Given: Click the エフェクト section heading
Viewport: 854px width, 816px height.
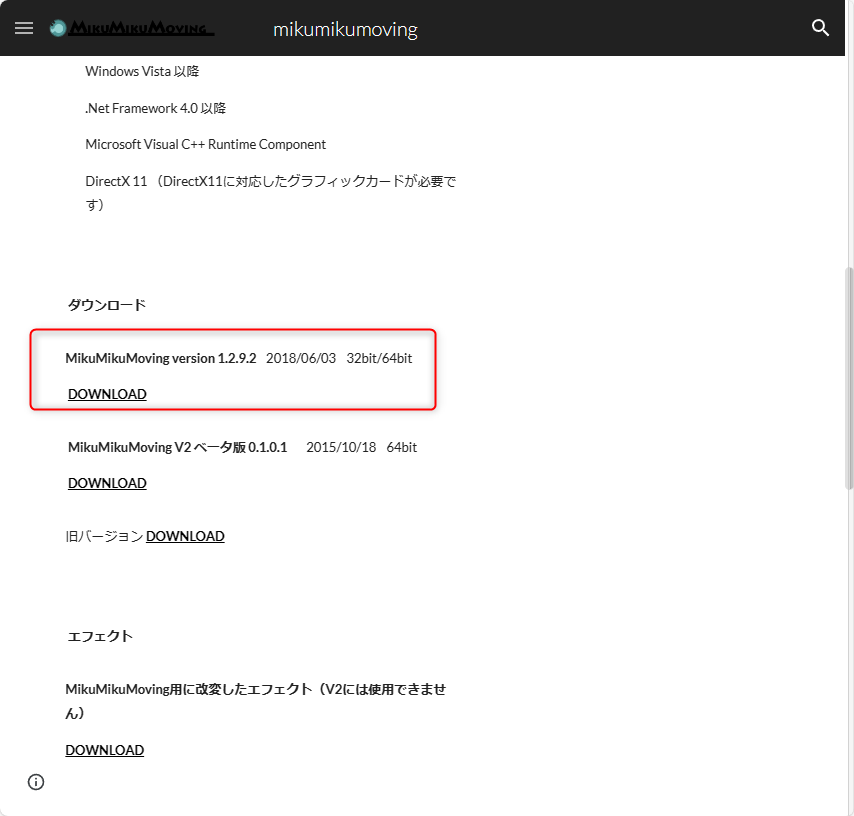Looking at the screenshot, I should tap(100, 636).
